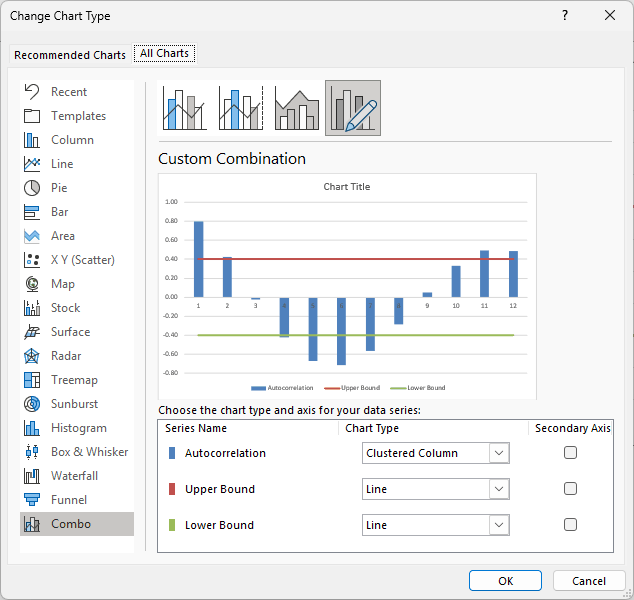Screen dimensions: 634x600
Task: Click the Box & Whisker chart icon
Action: pyautogui.click(x=32, y=452)
